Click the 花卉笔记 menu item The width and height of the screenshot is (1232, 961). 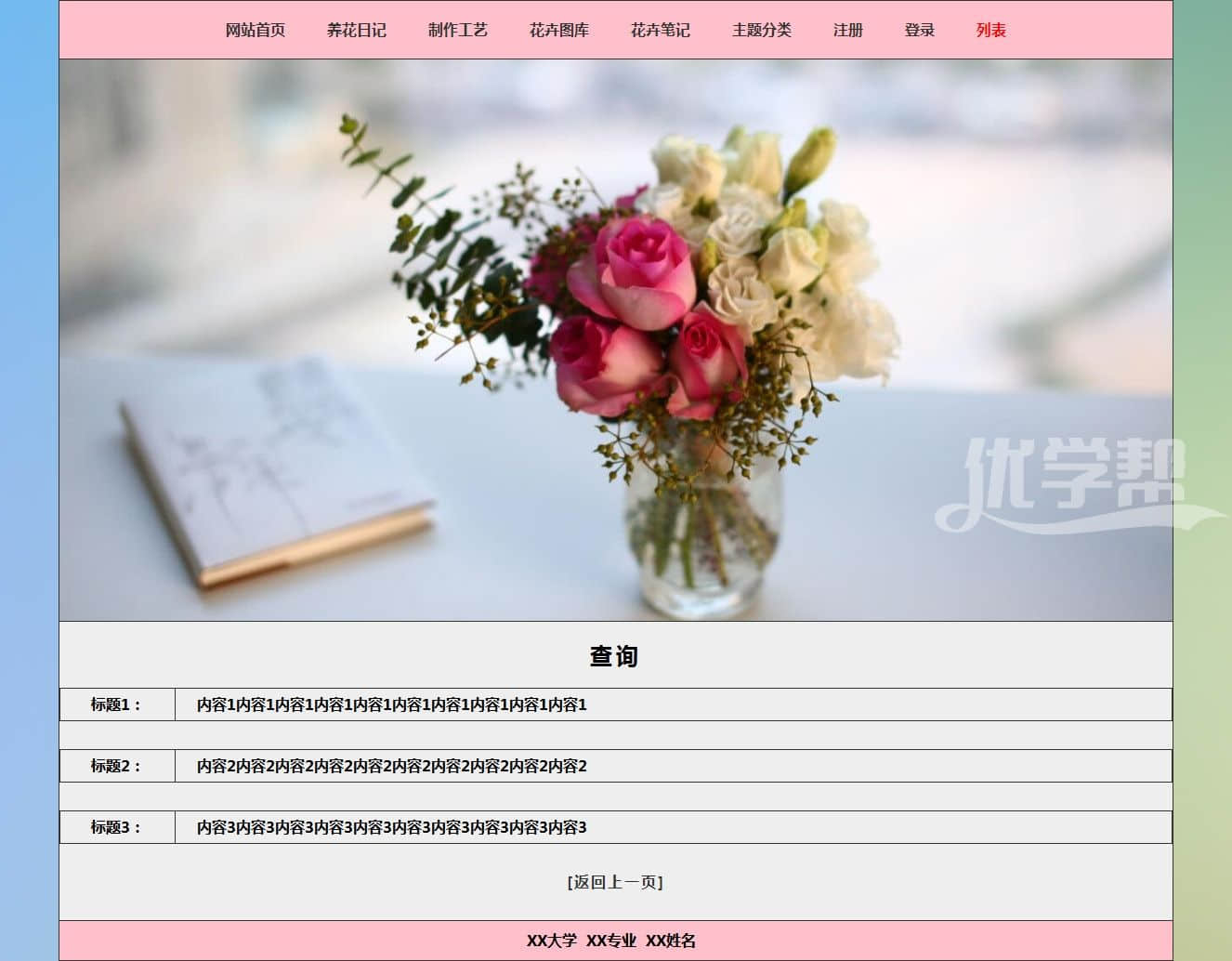tap(660, 31)
